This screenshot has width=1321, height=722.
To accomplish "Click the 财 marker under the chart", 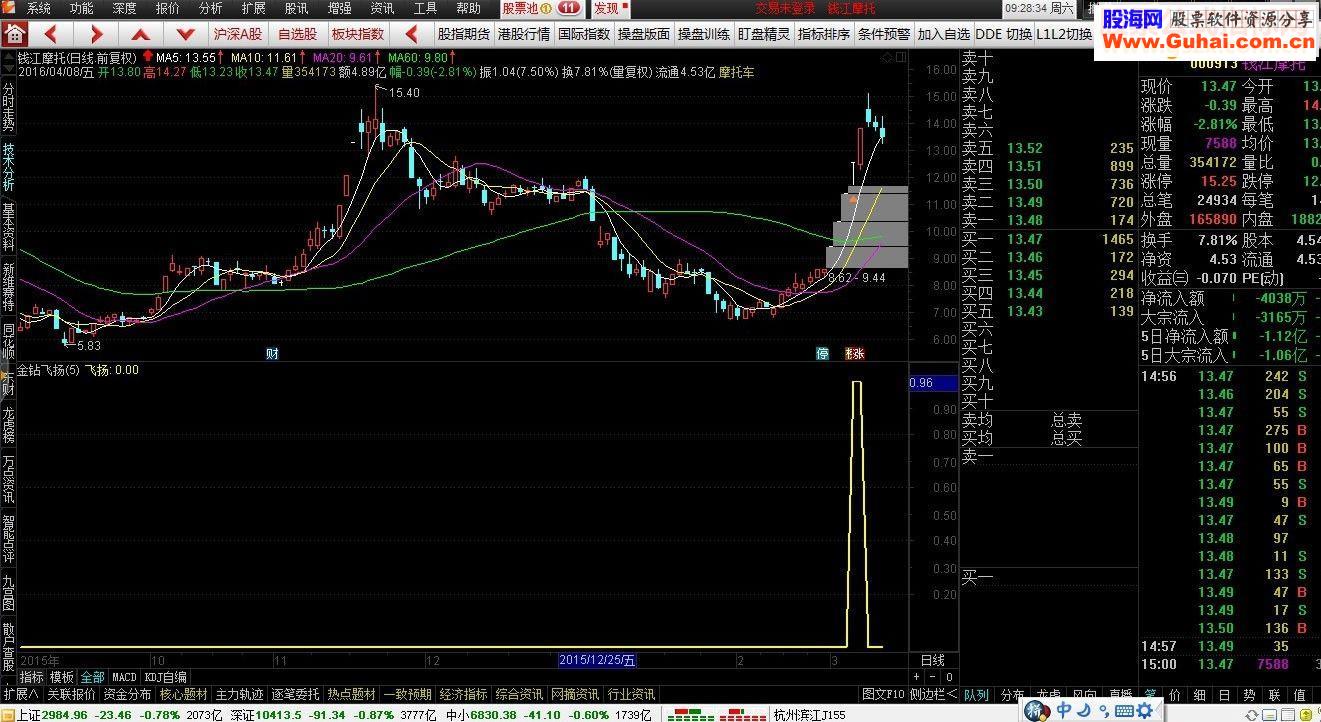I will (272, 353).
